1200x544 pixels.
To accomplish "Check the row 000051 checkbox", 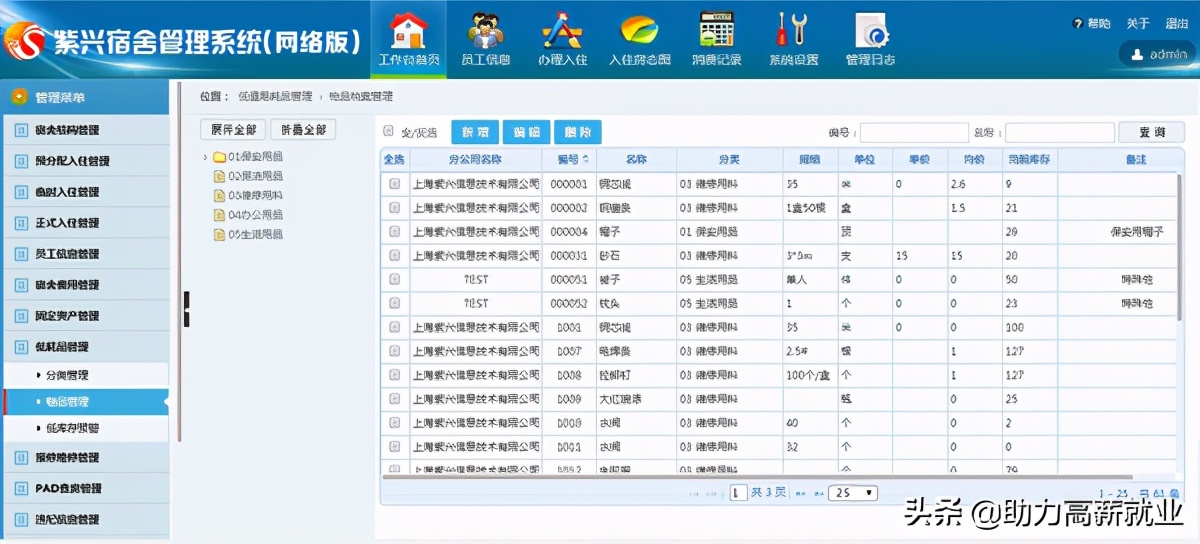I will (394, 280).
